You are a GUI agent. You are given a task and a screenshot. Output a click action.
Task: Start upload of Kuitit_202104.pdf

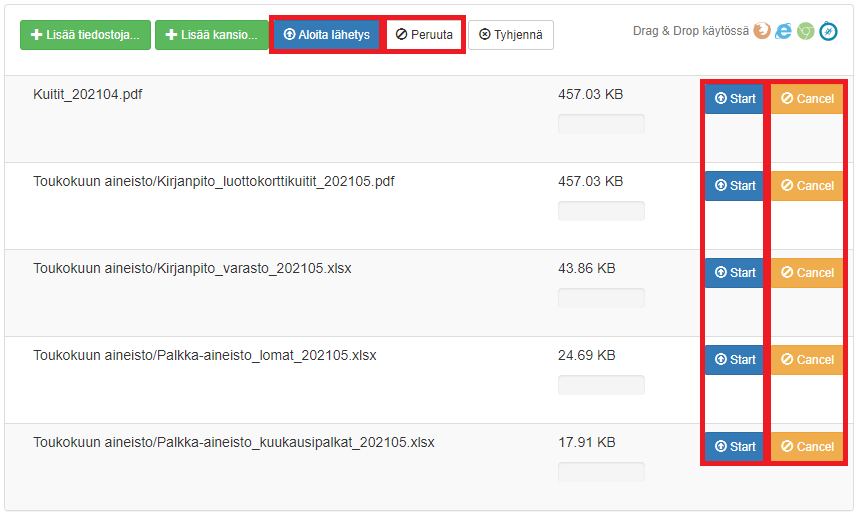pos(734,99)
